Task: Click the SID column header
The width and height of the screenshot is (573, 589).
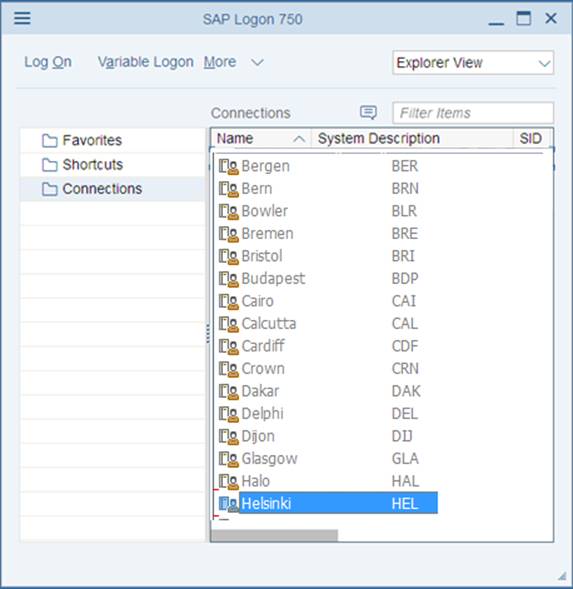Action: (x=531, y=139)
